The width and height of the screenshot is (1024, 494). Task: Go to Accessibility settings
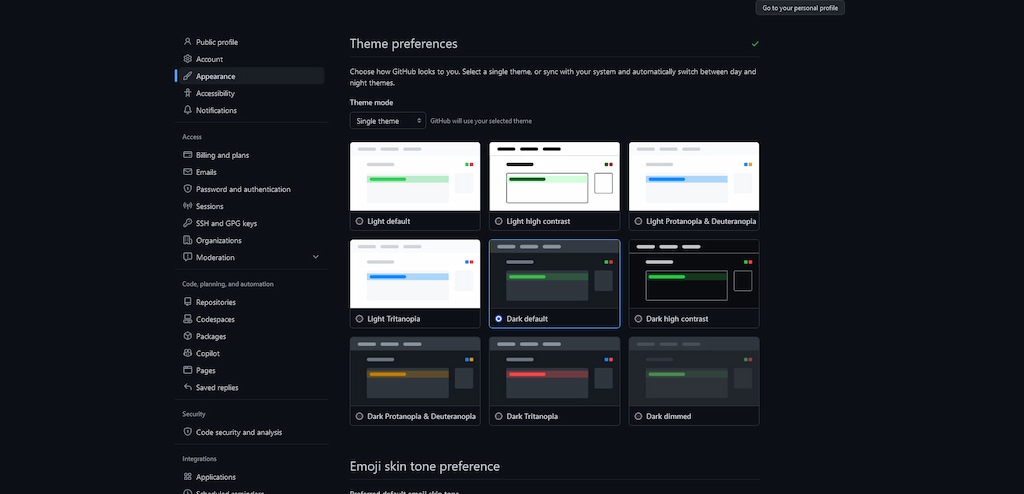[216, 93]
